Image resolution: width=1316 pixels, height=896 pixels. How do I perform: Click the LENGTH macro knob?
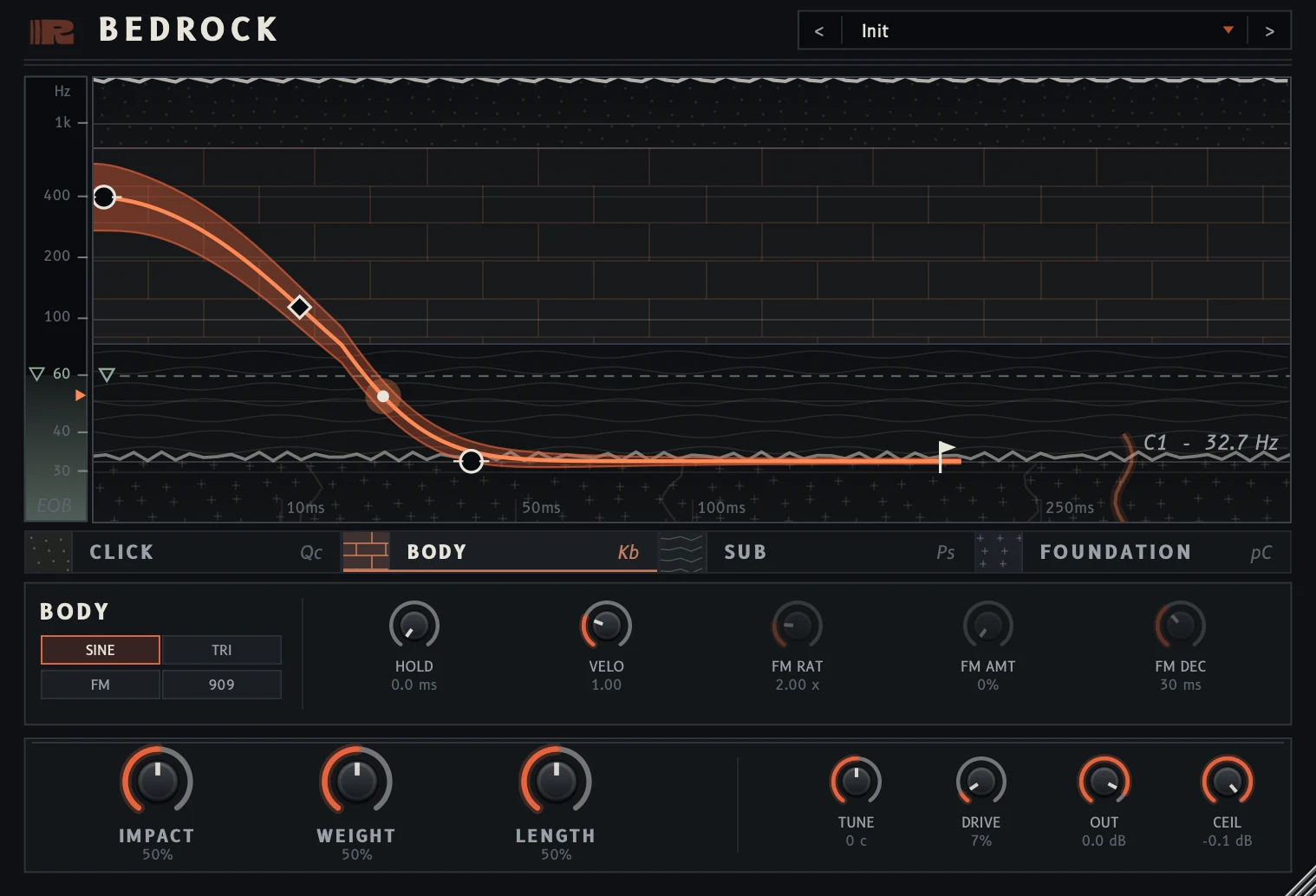(556, 781)
